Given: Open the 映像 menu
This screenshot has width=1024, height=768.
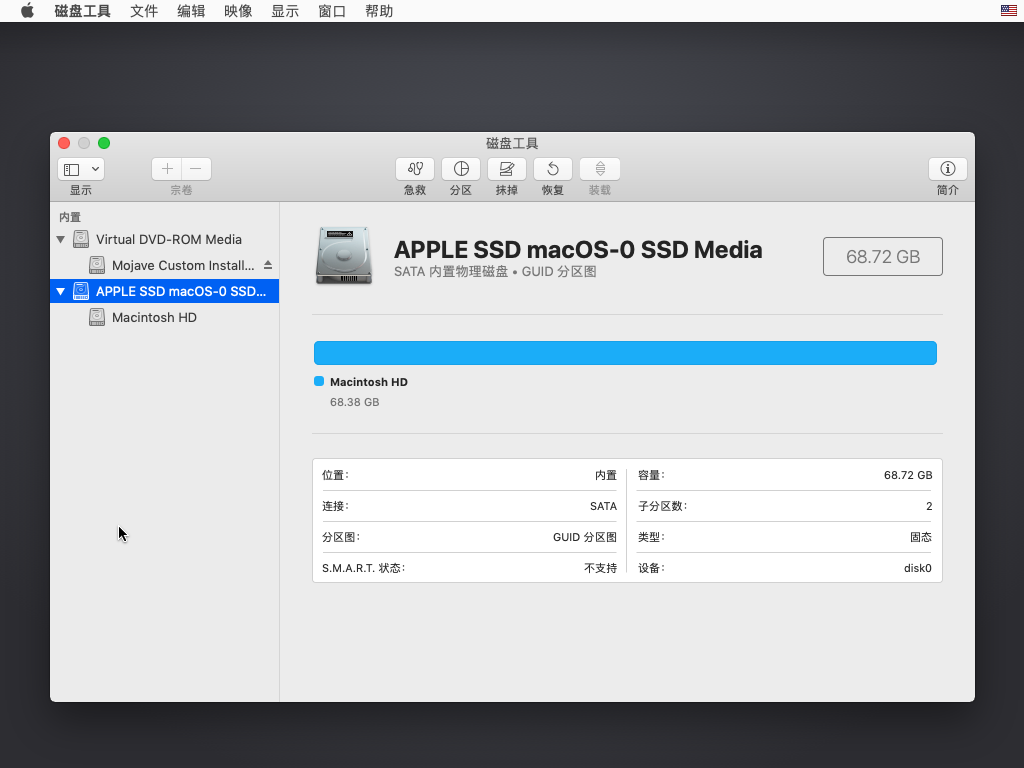Looking at the screenshot, I should (238, 11).
